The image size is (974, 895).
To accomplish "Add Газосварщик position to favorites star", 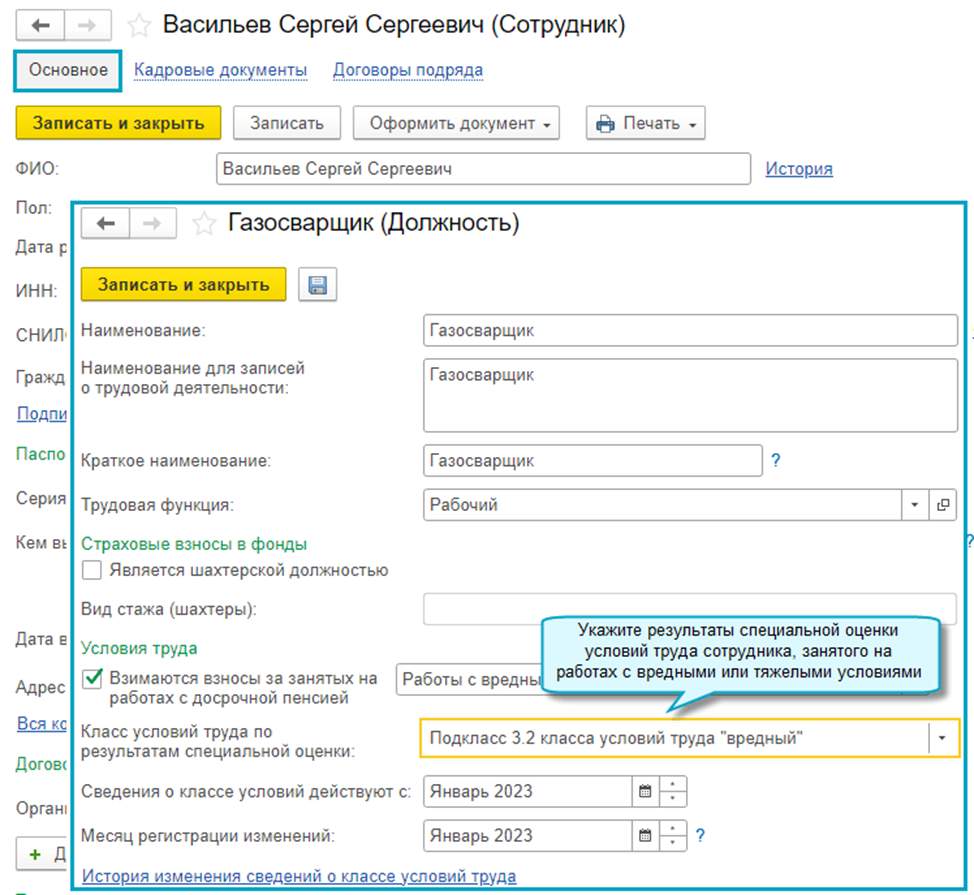I will pyautogui.click(x=204, y=224).
